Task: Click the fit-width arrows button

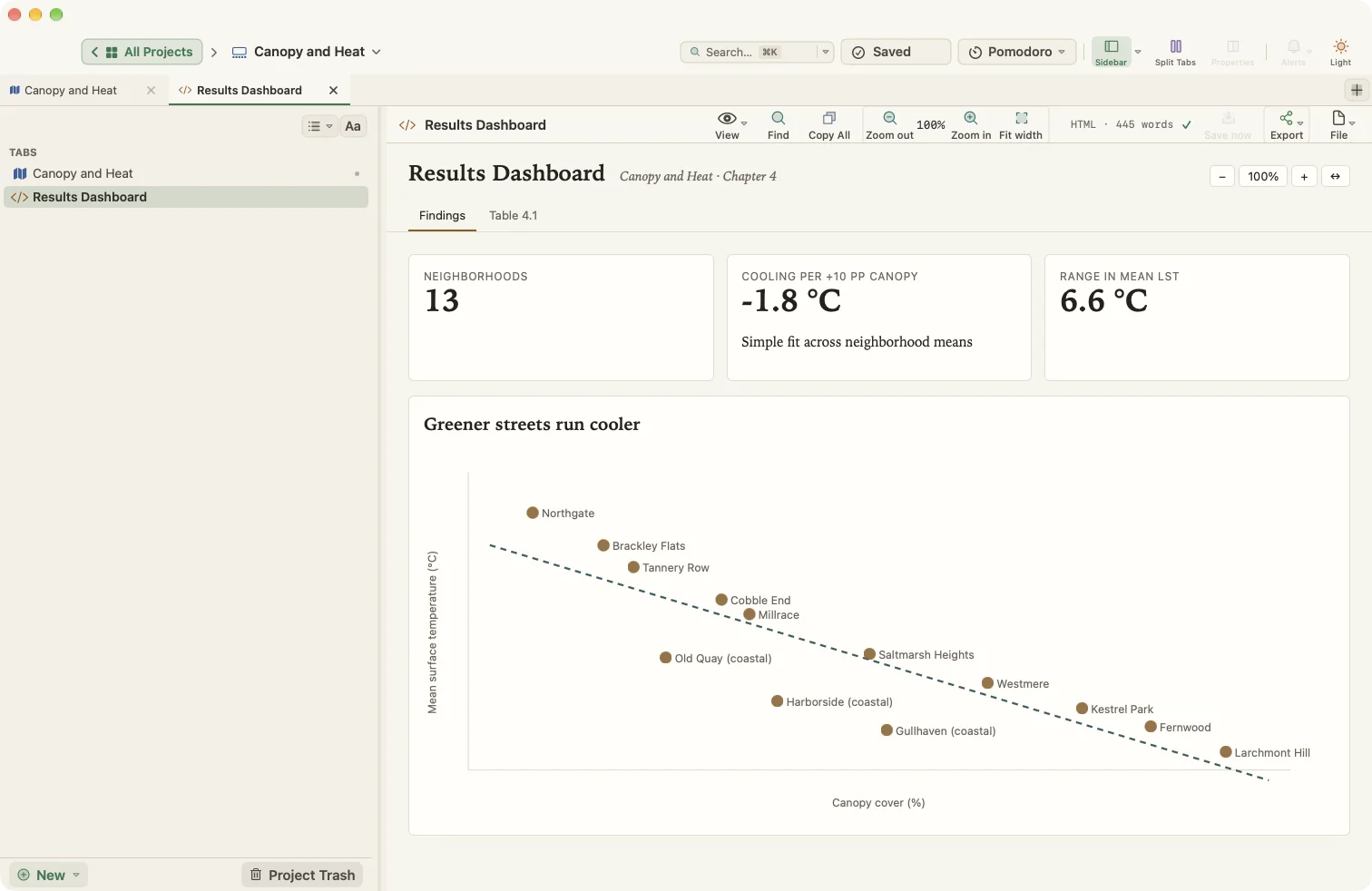Action: pos(1336,176)
